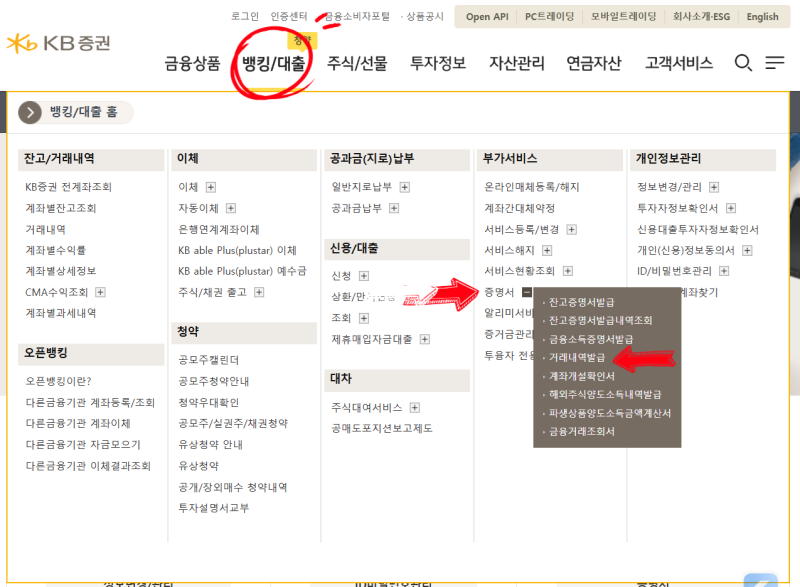Open the hamburger full menu icon
Screen dimensions: 800x587
pyautogui.click(x=774, y=63)
